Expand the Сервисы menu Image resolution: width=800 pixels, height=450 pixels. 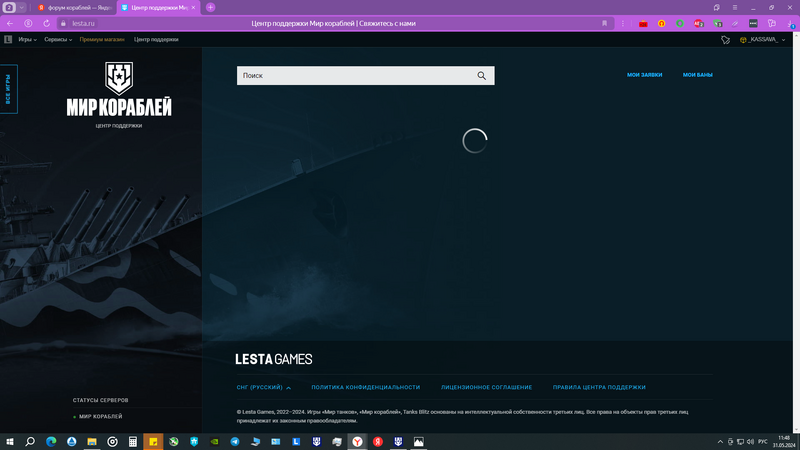click(58, 39)
